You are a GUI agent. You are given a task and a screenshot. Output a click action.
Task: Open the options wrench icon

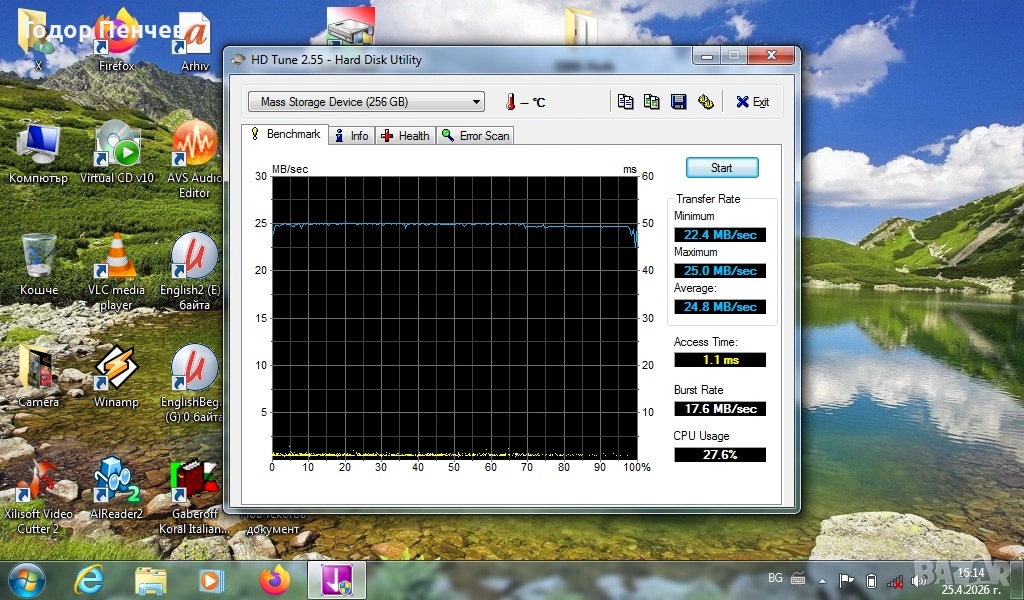point(705,102)
